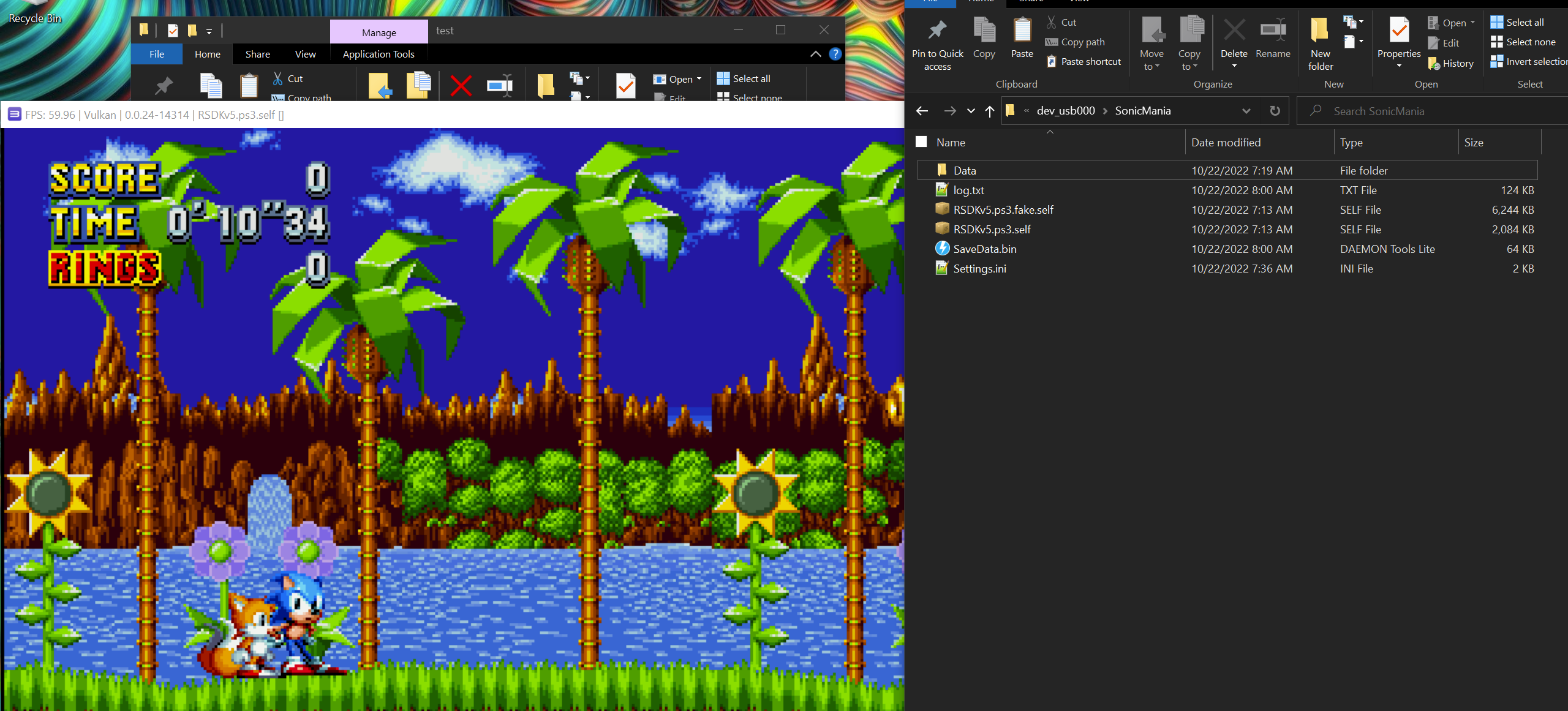Click Cut in the test window ribbon
The width and height of the screenshot is (1568, 711).
click(x=288, y=78)
